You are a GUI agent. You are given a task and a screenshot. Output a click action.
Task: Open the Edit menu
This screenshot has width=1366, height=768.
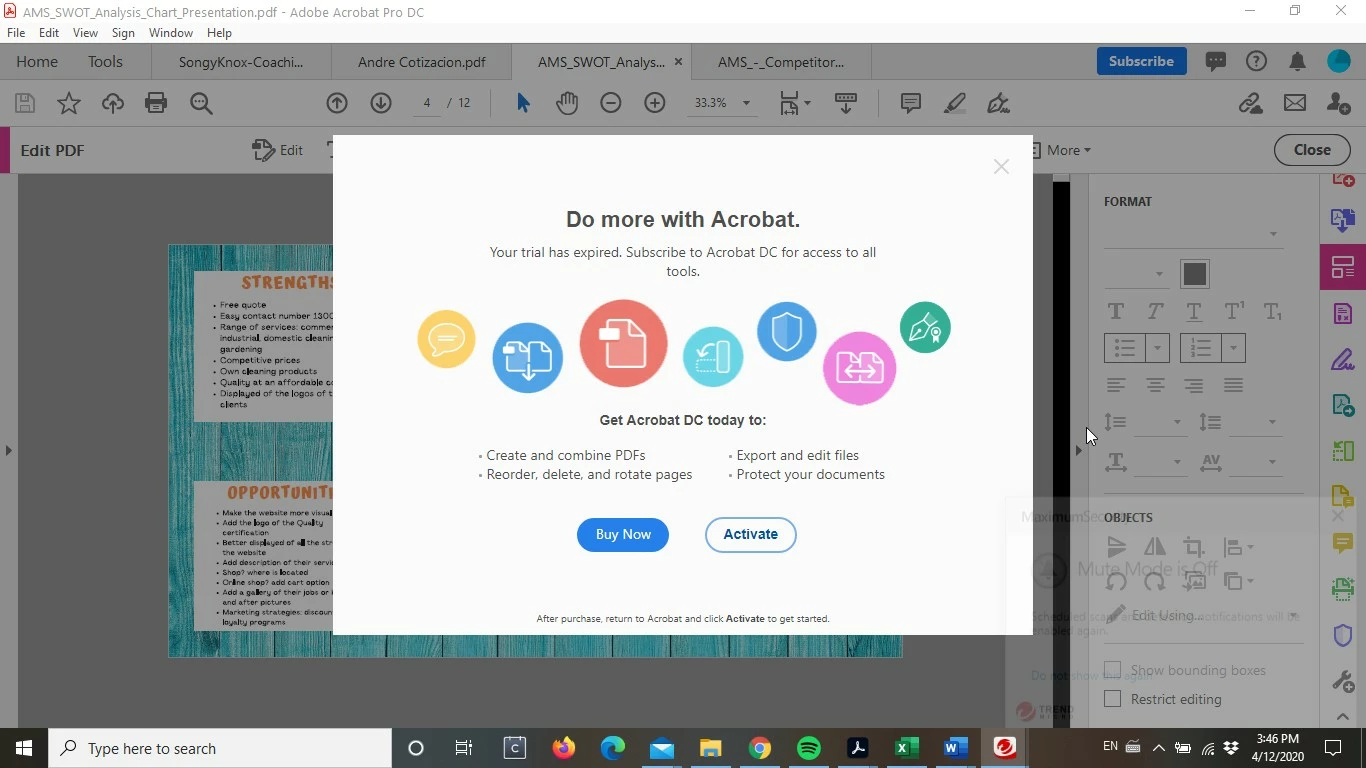(x=49, y=33)
